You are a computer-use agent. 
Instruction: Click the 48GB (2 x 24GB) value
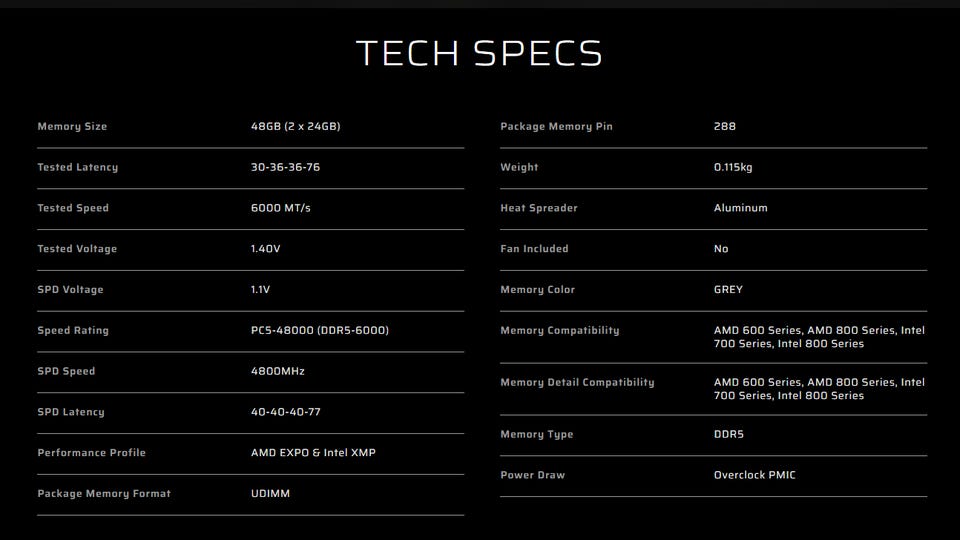point(296,126)
